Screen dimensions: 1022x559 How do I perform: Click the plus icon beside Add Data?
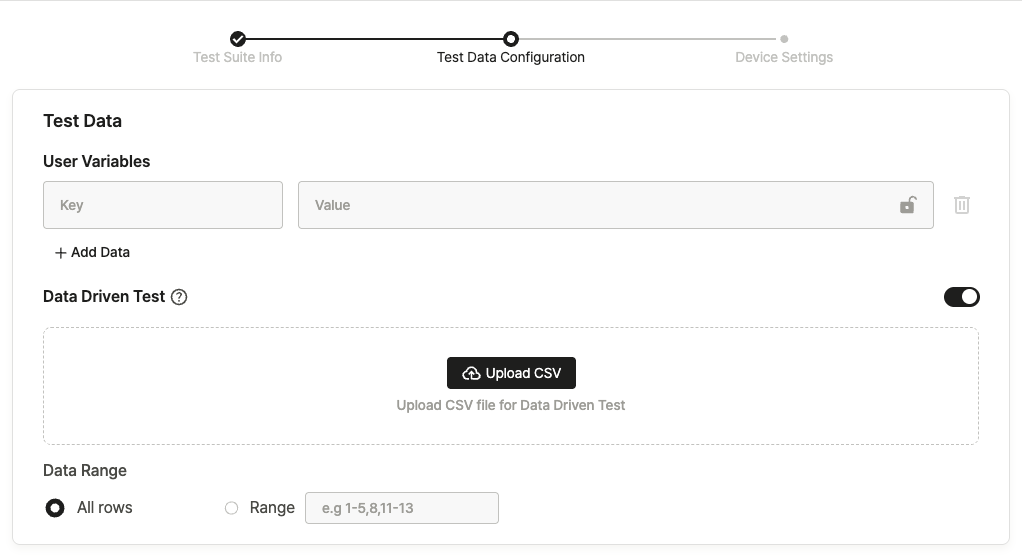(x=61, y=253)
